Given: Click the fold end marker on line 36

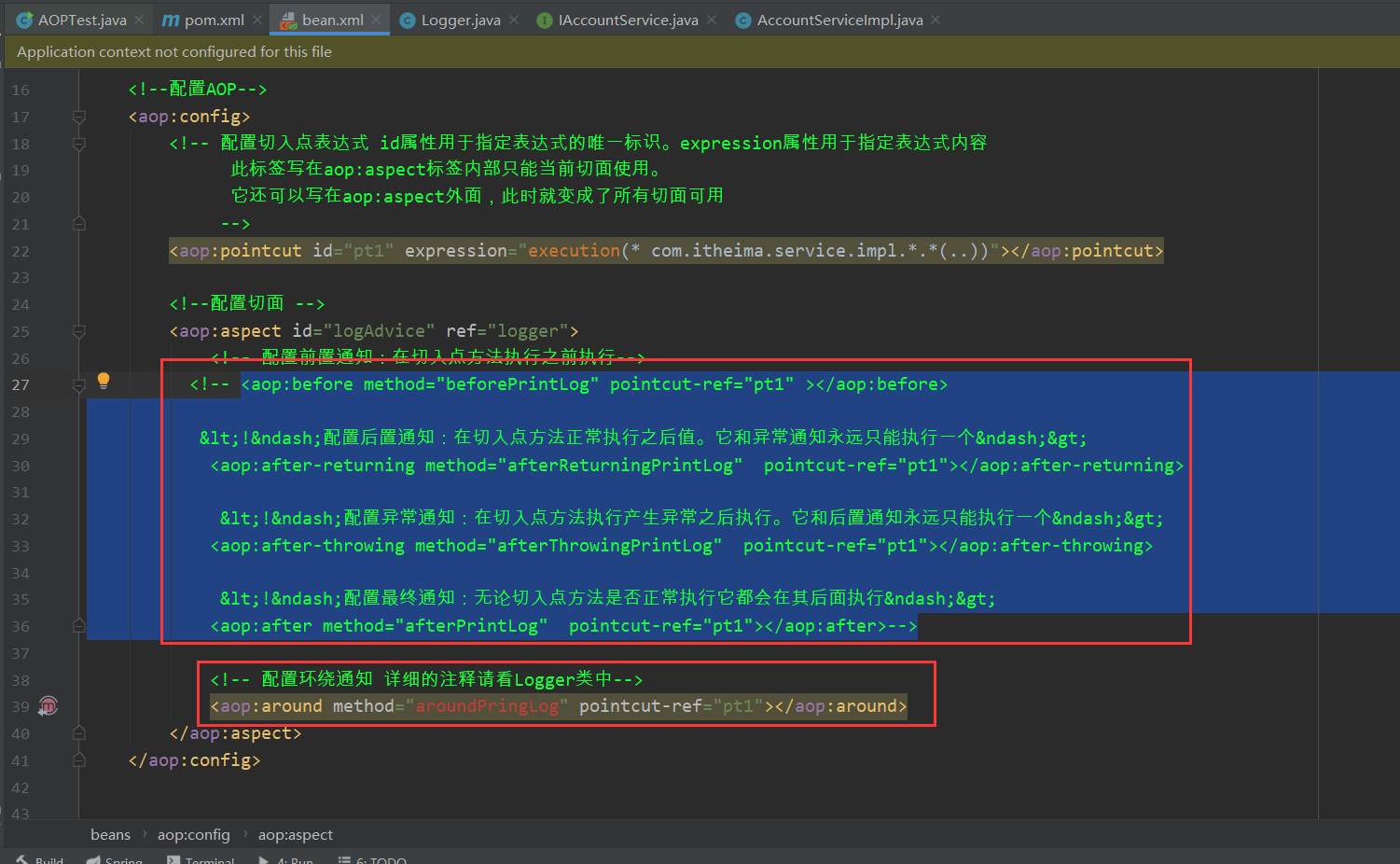Looking at the screenshot, I should tap(79, 626).
